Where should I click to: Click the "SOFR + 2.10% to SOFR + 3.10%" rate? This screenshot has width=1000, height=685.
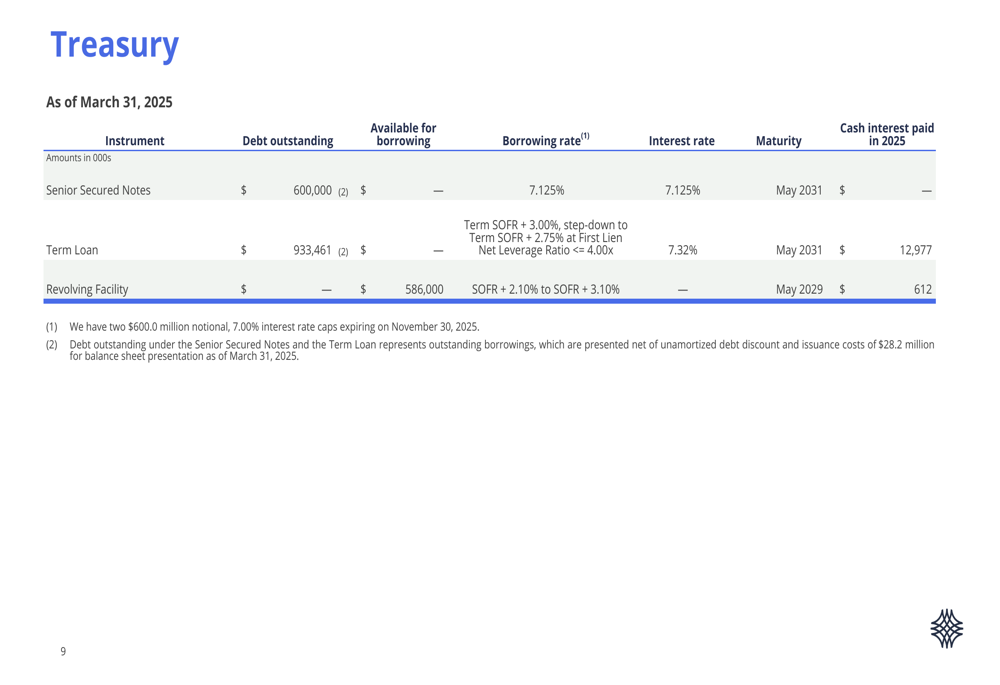545,290
